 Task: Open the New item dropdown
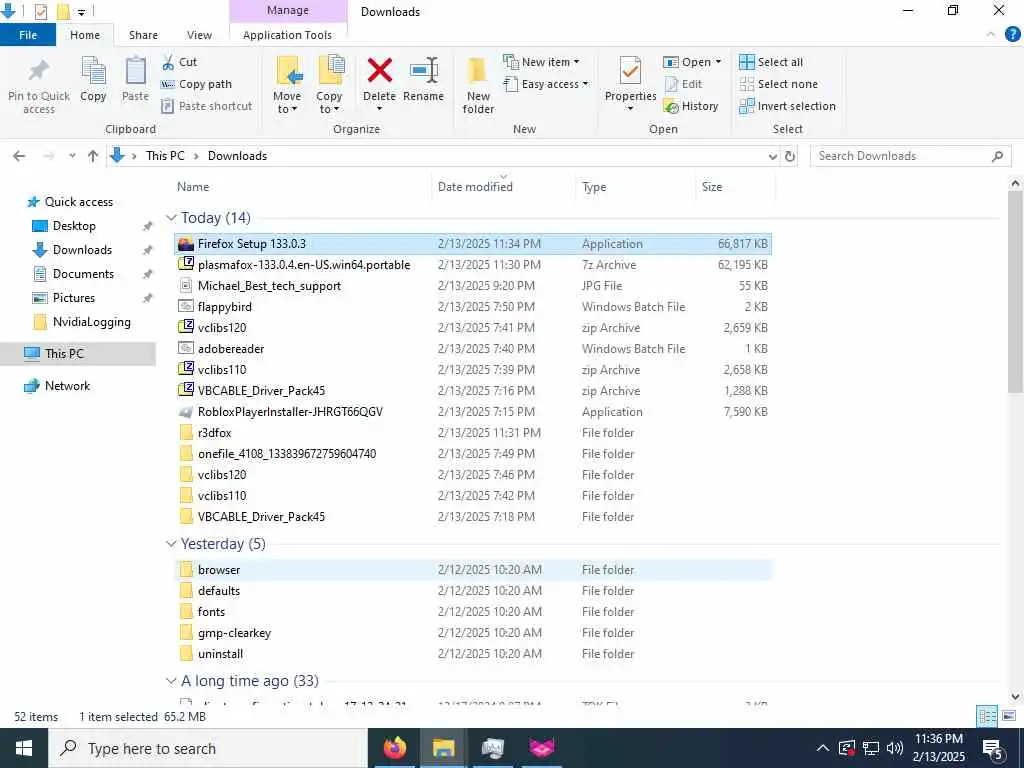click(x=542, y=62)
